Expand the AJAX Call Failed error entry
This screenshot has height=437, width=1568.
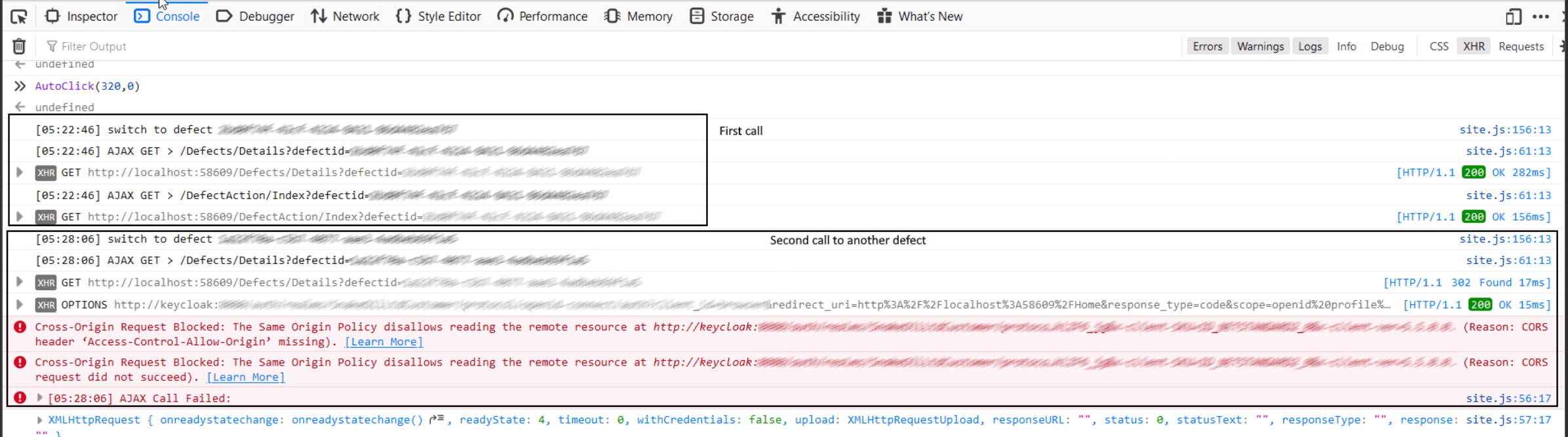coord(39,398)
